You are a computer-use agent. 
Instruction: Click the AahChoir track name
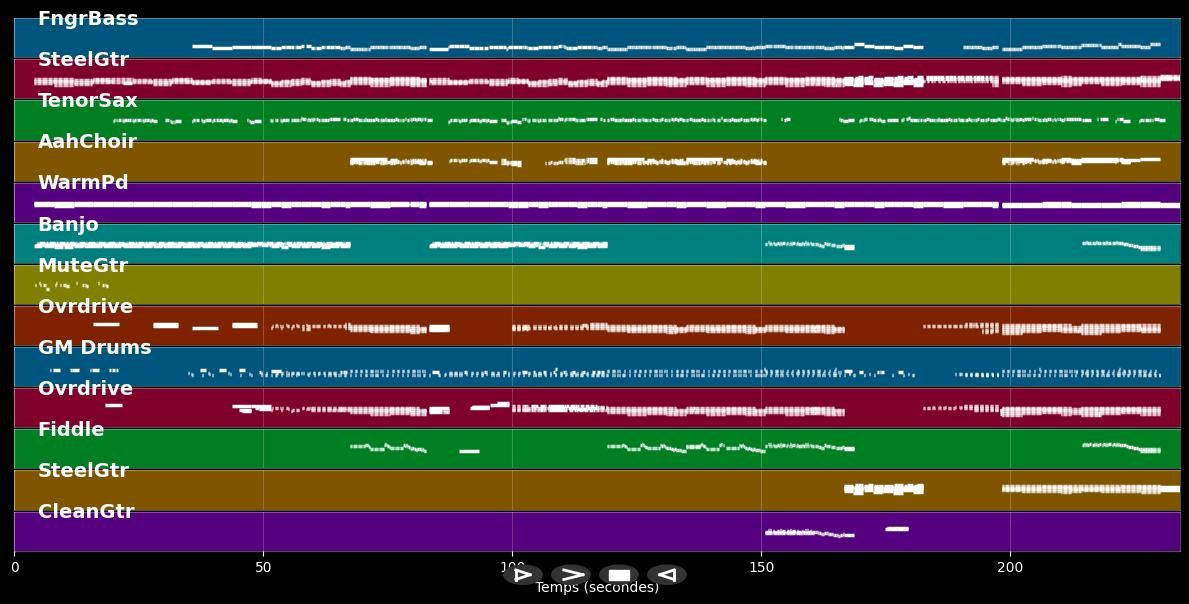click(x=87, y=142)
